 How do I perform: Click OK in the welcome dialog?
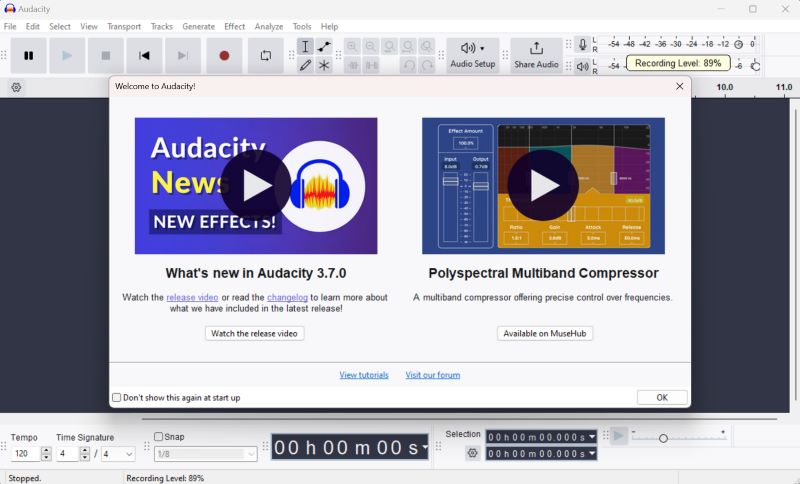(662, 397)
